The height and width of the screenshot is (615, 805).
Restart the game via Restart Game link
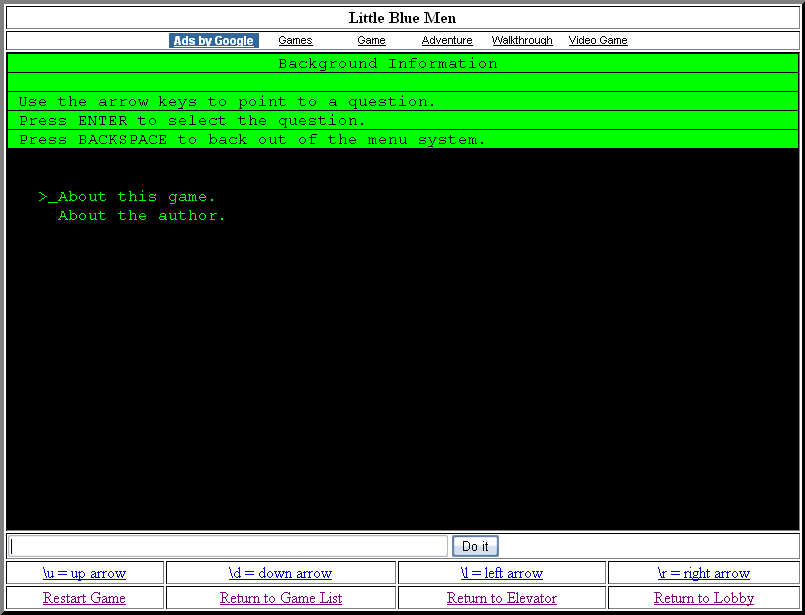tap(84, 598)
